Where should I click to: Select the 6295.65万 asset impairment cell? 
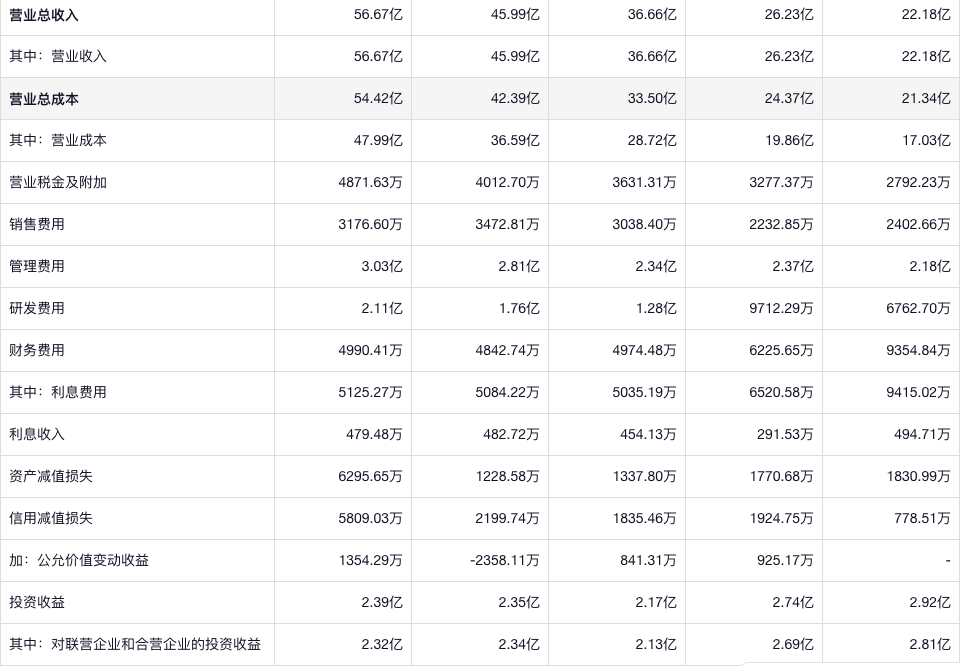[370, 477]
